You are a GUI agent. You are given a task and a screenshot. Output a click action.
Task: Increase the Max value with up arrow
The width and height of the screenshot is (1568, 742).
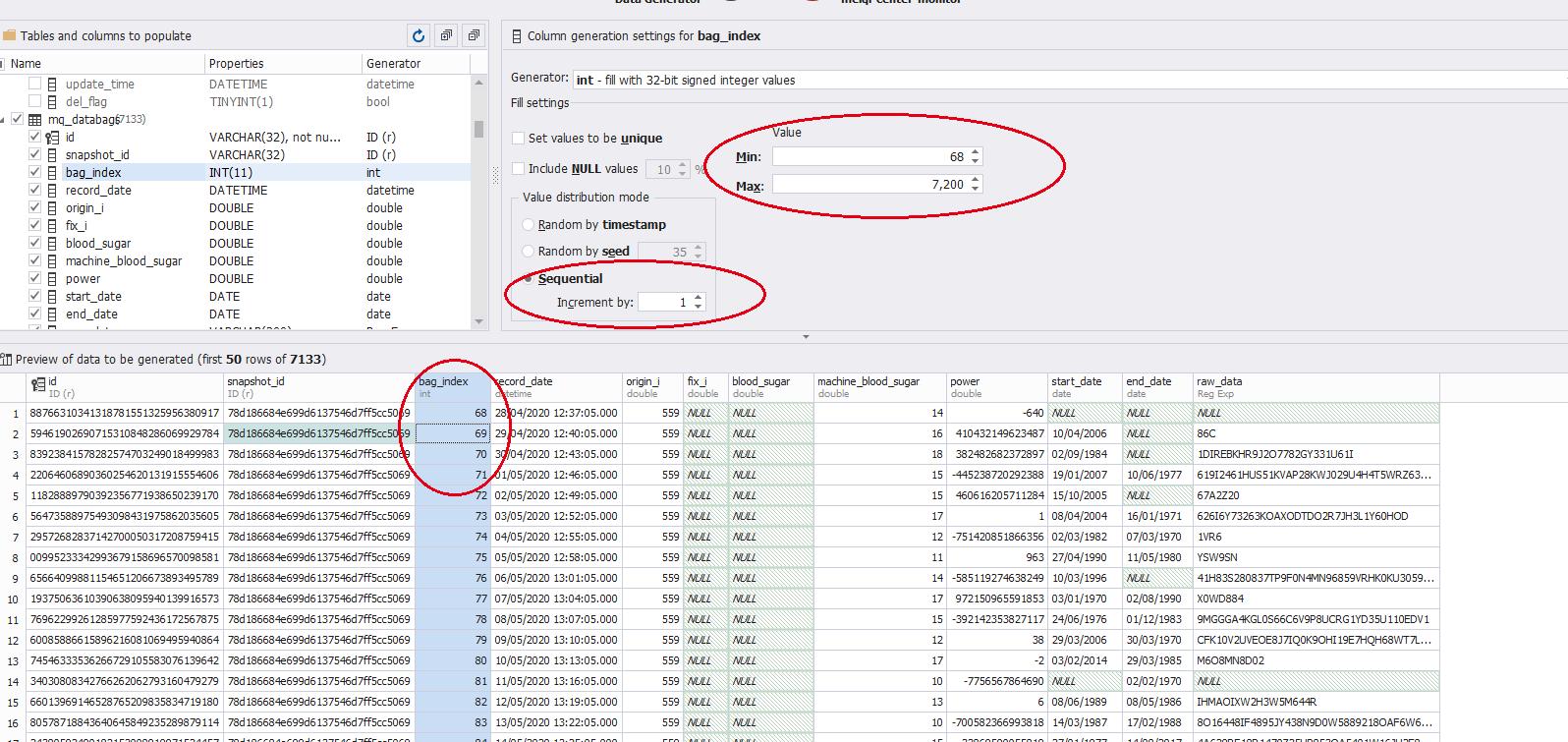tap(976, 180)
